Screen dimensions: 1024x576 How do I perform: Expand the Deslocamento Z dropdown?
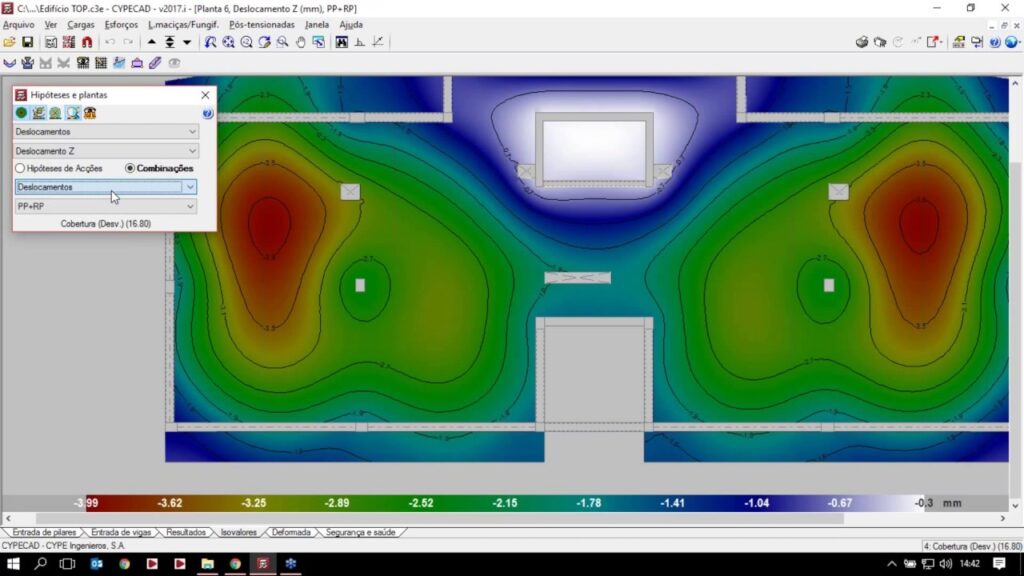192,151
